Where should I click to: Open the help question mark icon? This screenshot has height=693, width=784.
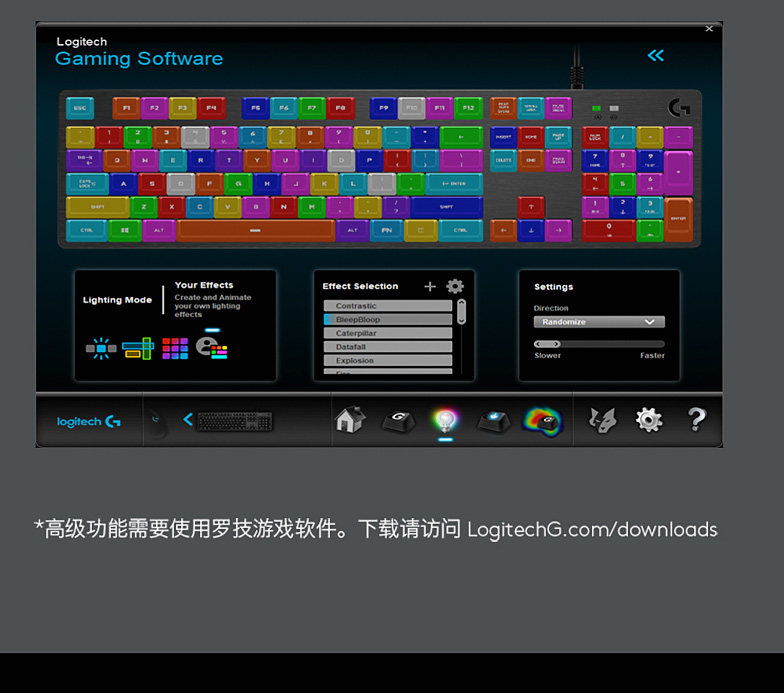[696, 419]
